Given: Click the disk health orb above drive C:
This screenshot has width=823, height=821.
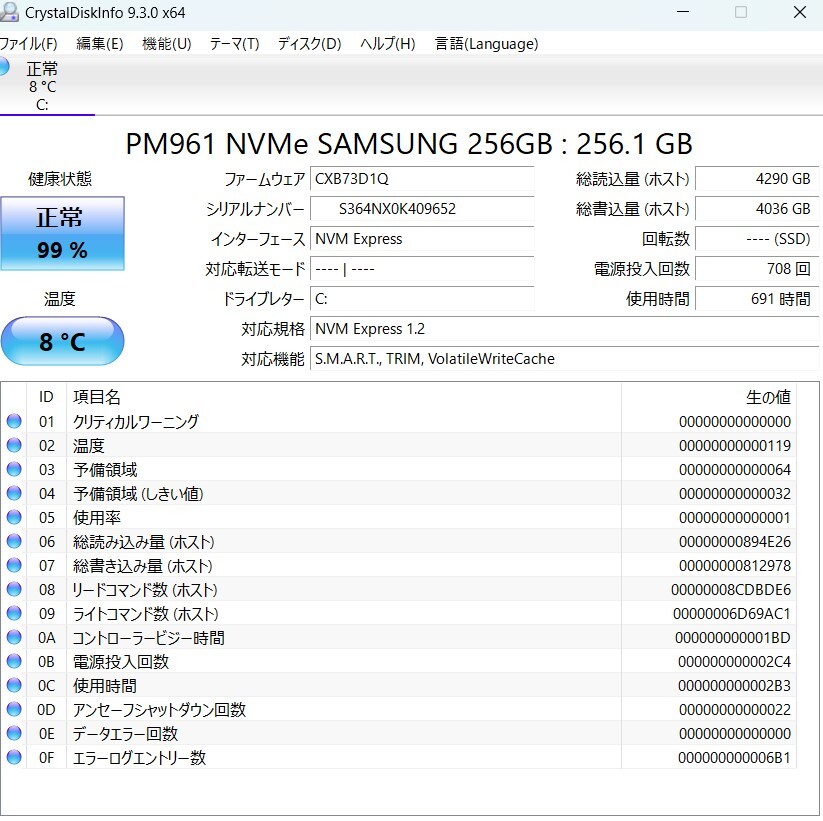Looking at the screenshot, I should pos(4,67).
